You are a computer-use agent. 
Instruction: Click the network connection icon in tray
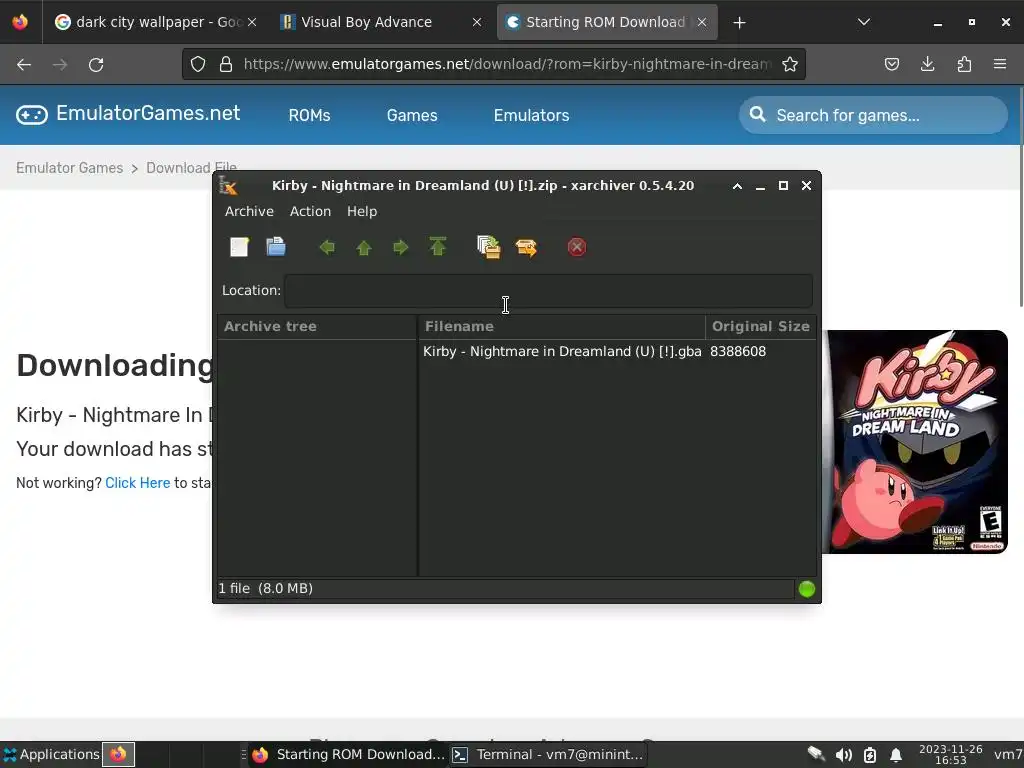point(816,754)
